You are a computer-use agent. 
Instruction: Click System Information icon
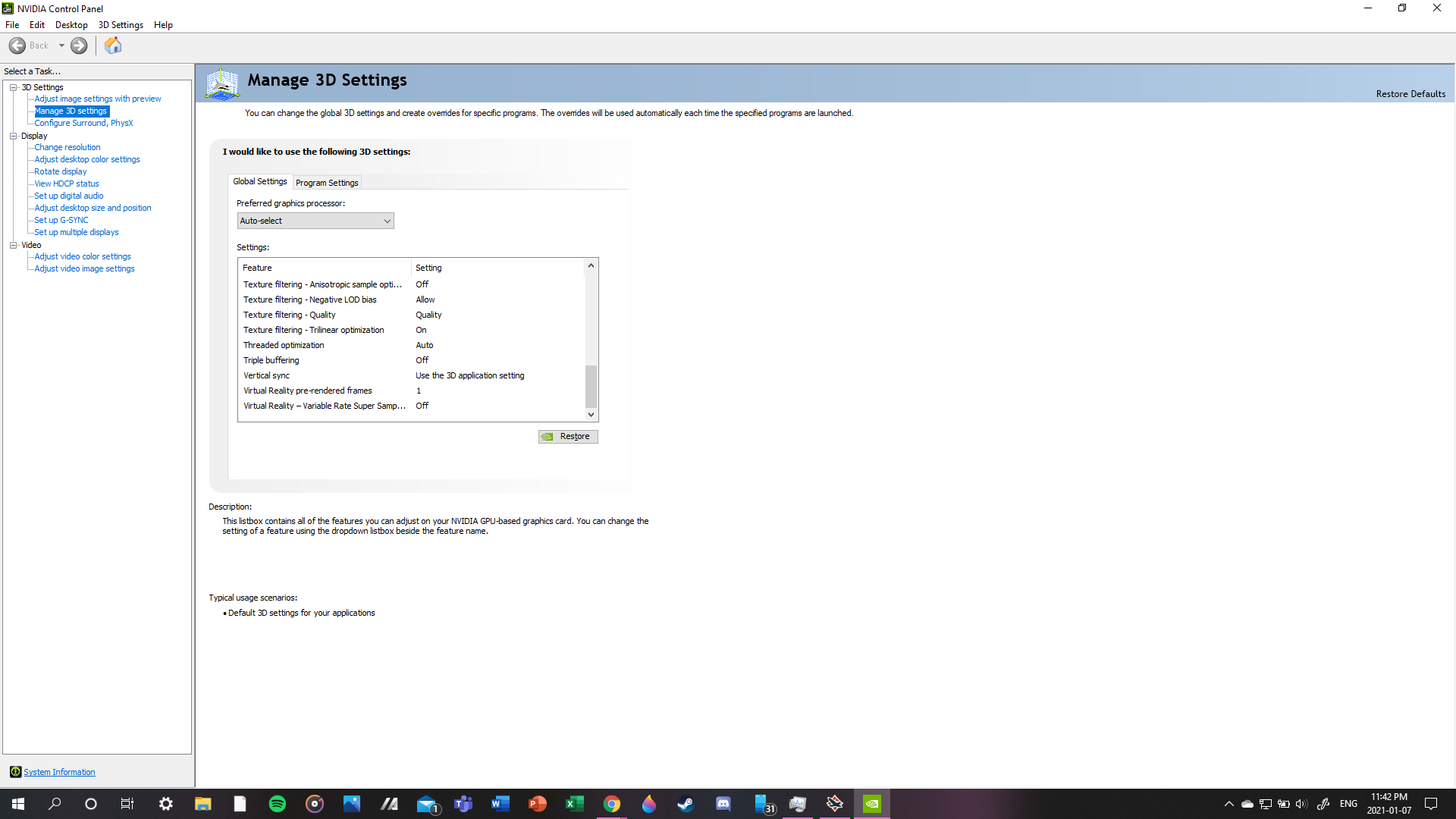(15, 772)
